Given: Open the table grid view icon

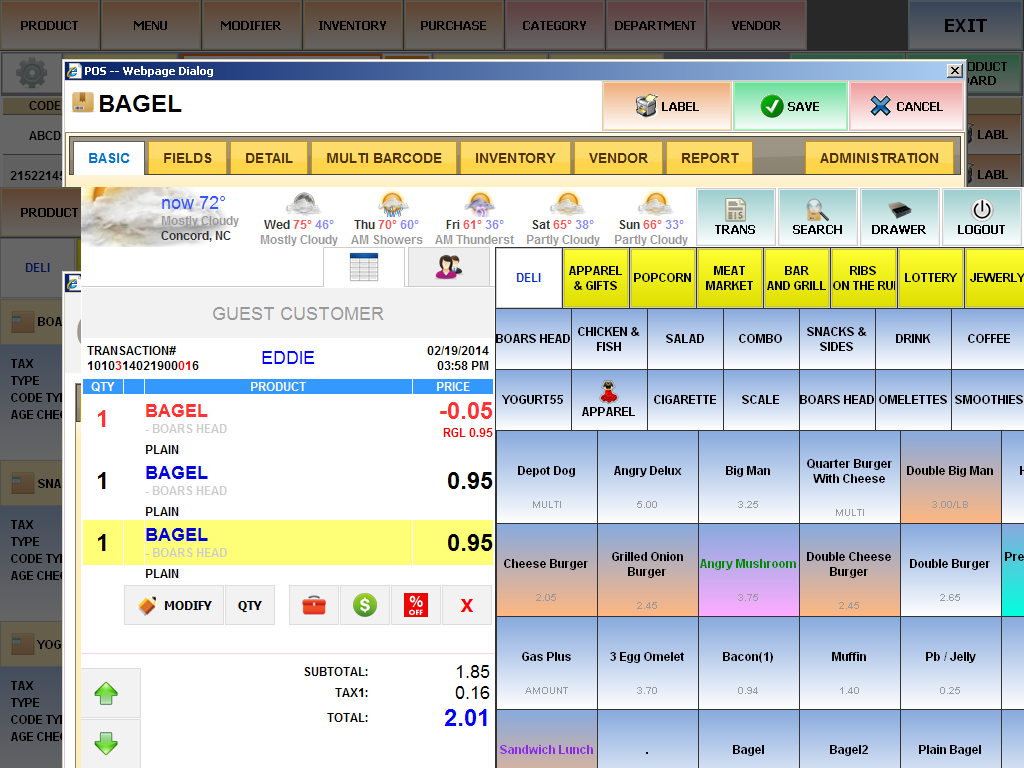Looking at the screenshot, I should (x=364, y=268).
